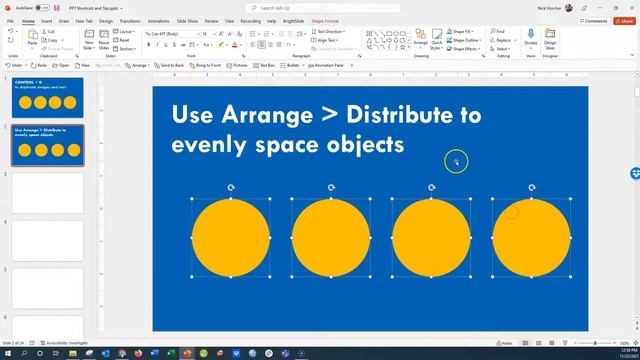
Task: Click Pictures in quick access toolbar
Action: click(237, 65)
